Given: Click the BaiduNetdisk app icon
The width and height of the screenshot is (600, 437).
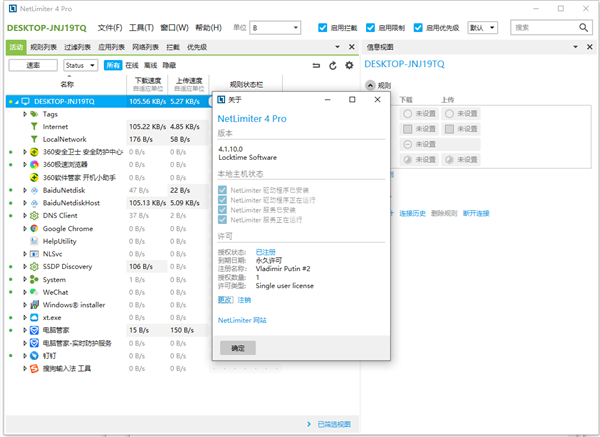Looking at the screenshot, I should (33, 190).
